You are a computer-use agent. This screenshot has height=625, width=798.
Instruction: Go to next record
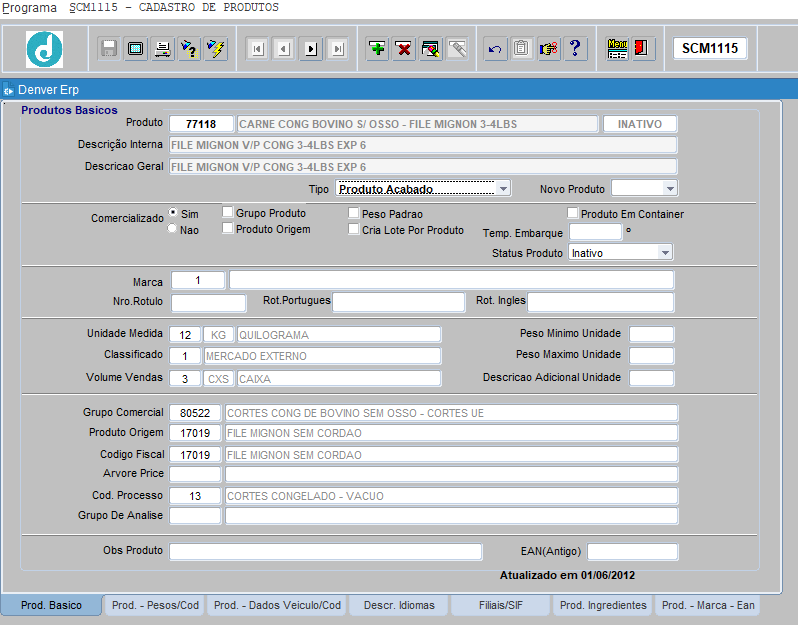tap(311, 49)
